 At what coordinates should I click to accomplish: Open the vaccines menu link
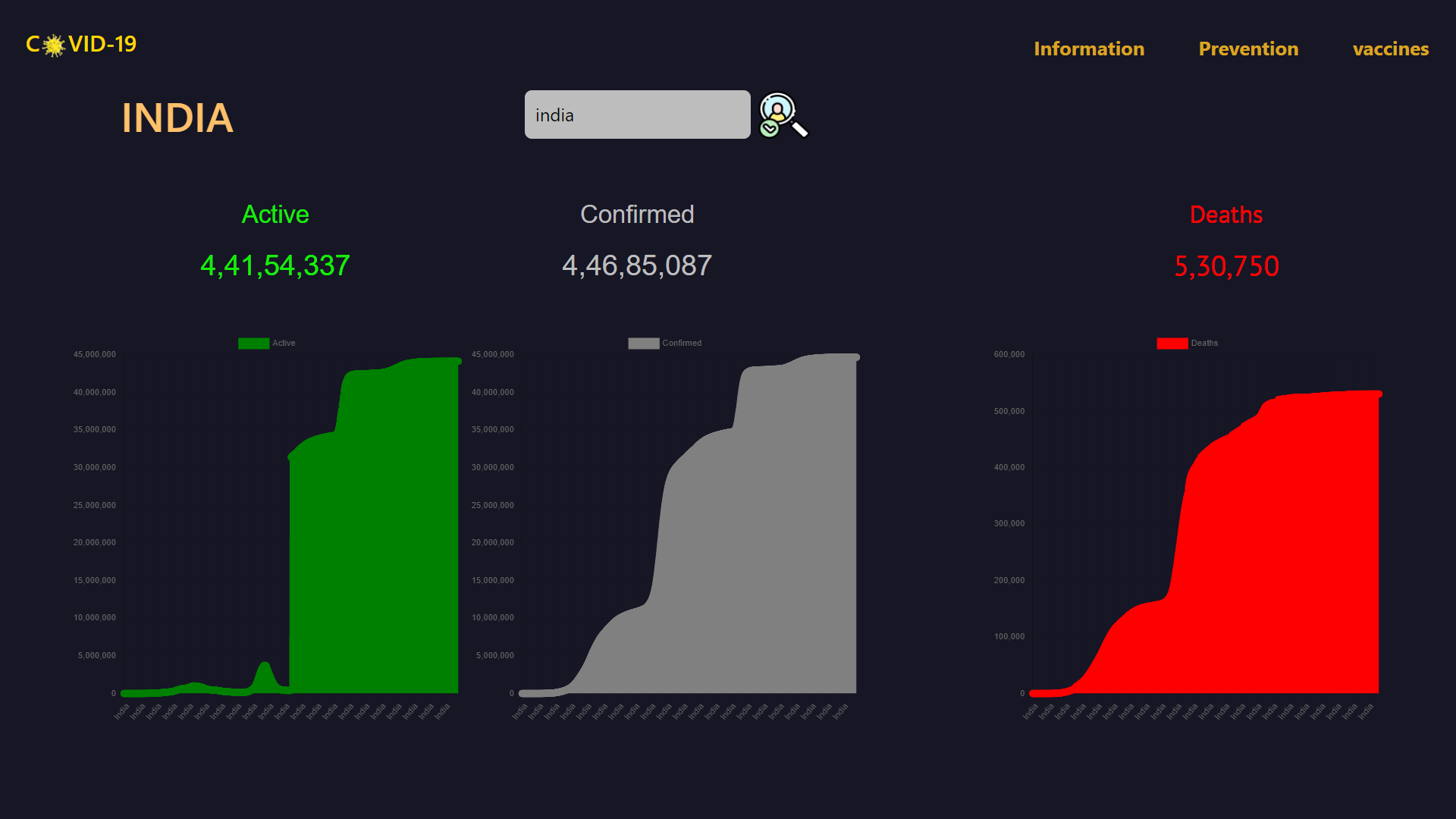coord(1391,49)
